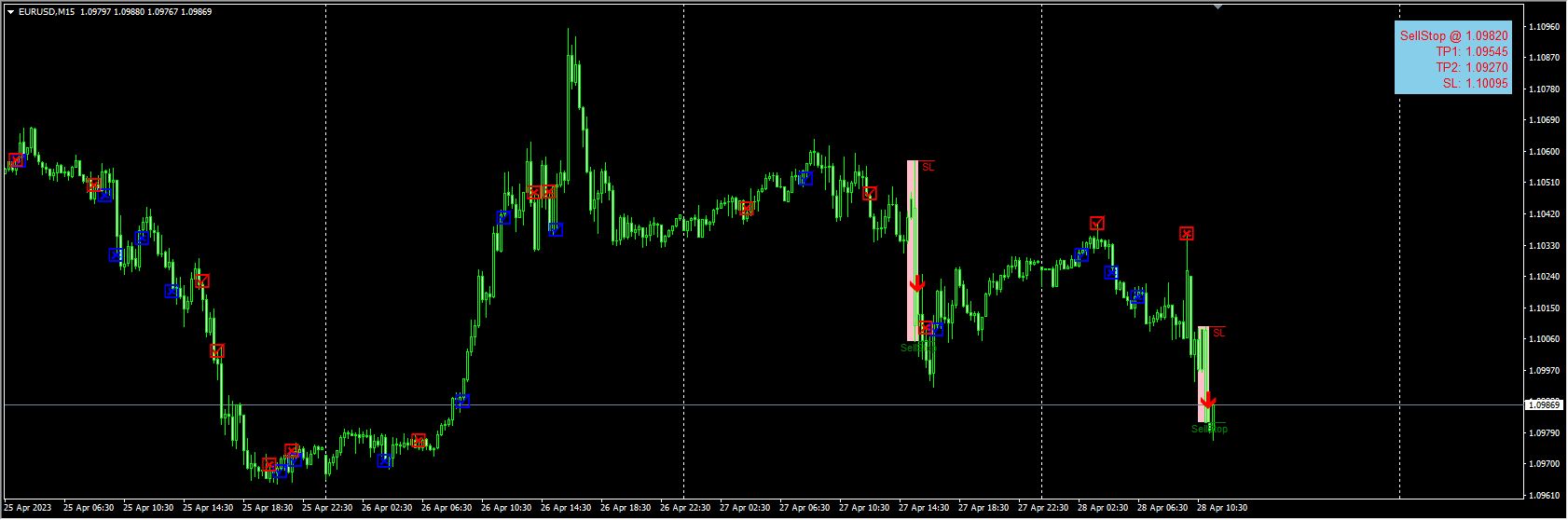Viewport: 1568px width, 520px height.
Task: Select the pink stop-loss rectangle at 28 Apr 10:30
Action: point(1204,374)
